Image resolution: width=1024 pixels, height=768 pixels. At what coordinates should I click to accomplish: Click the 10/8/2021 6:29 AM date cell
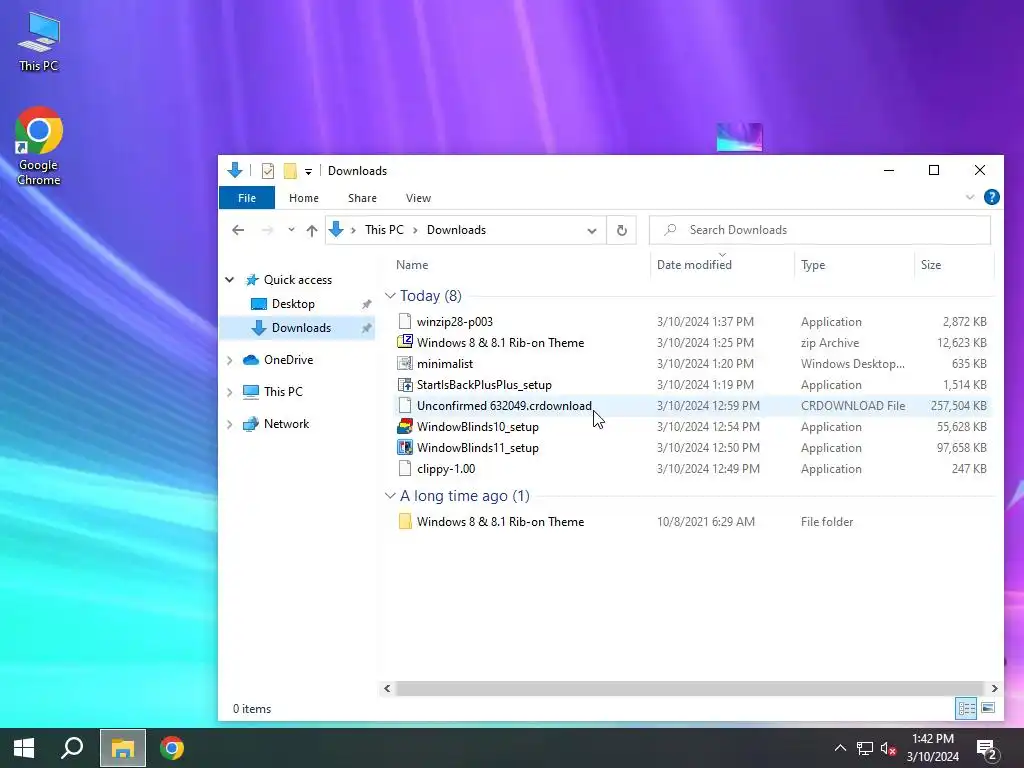(705, 522)
